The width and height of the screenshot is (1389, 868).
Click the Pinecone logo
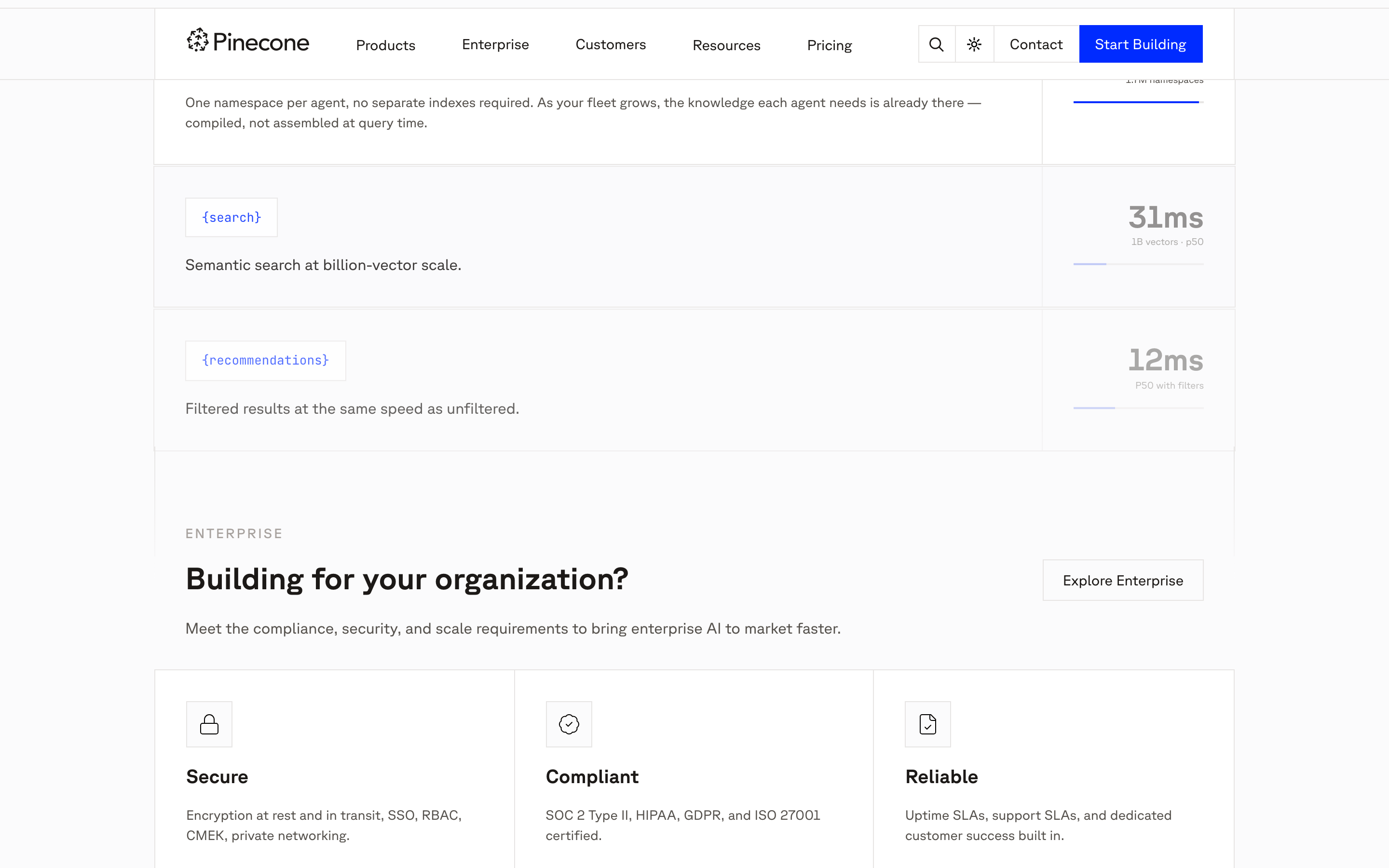(248, 41)
